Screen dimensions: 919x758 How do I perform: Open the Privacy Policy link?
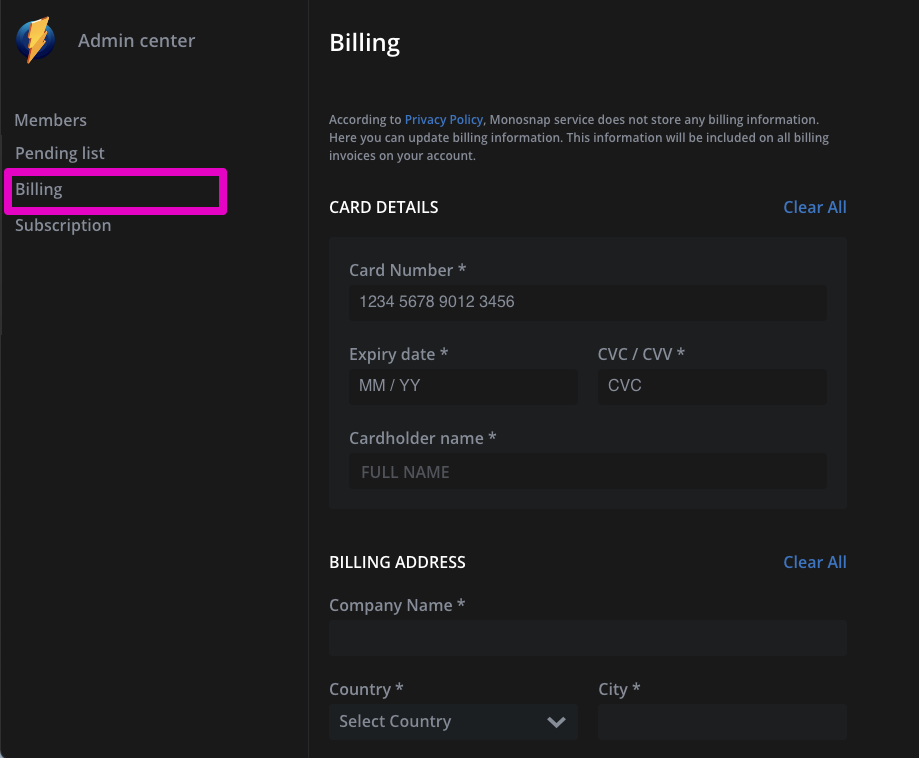coord(444,119)
